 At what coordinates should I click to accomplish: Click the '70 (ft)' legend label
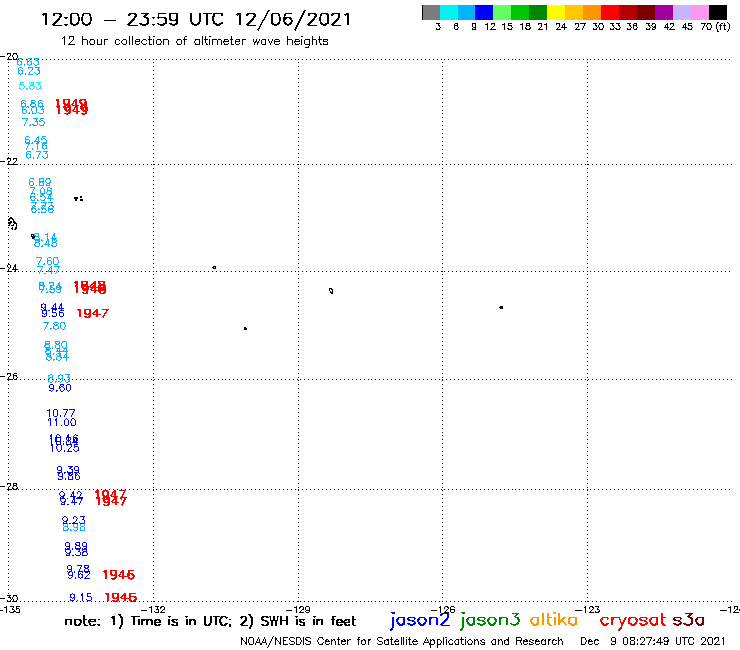tap(715, 27)
